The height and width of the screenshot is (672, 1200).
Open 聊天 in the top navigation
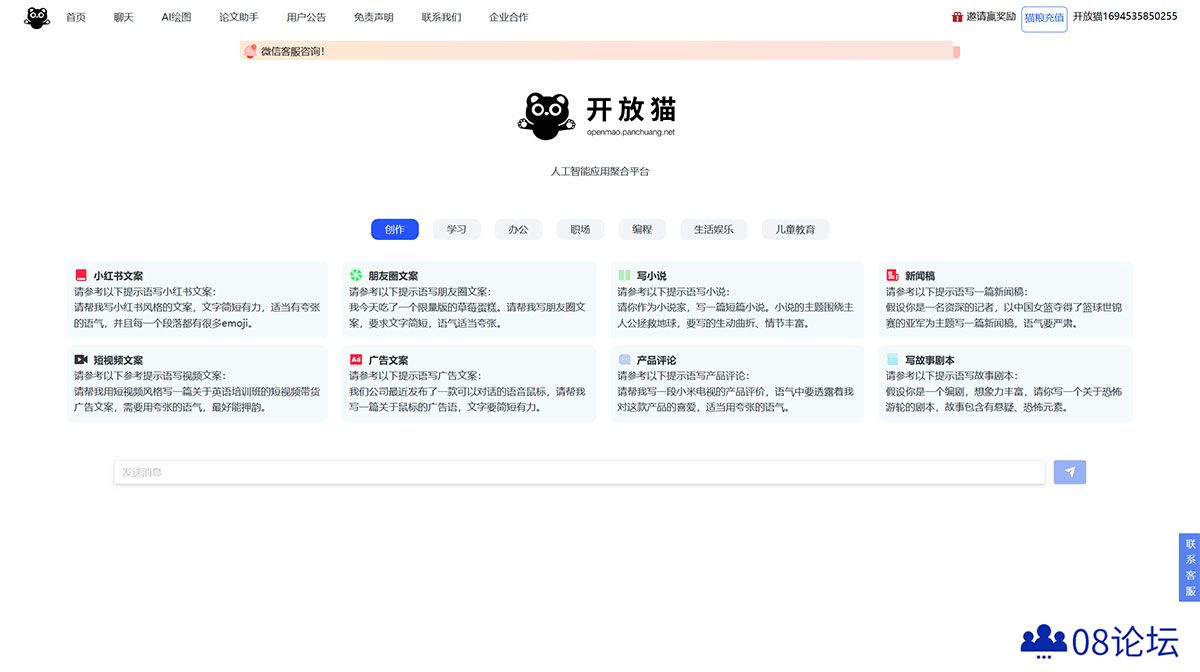coord(124,17)
